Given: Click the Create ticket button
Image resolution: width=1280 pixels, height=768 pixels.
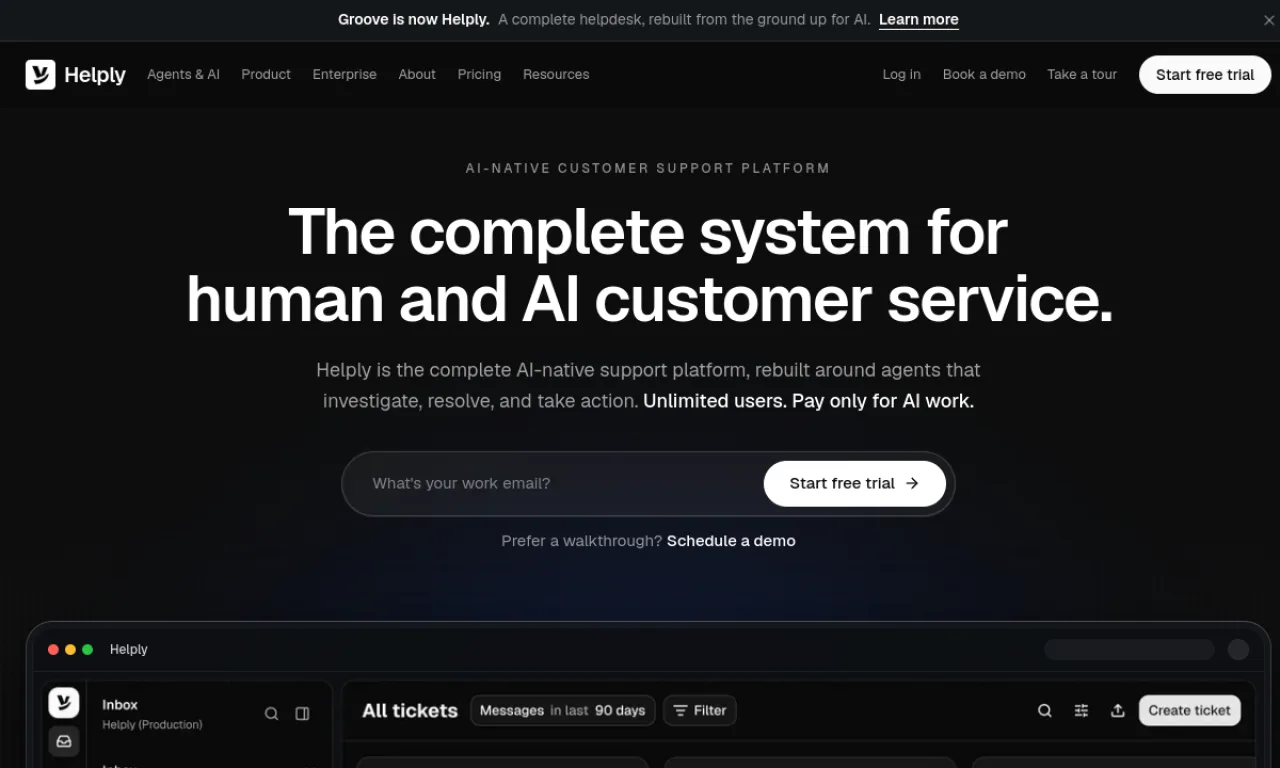Looking at the screenshot, I should (1190, 711).
